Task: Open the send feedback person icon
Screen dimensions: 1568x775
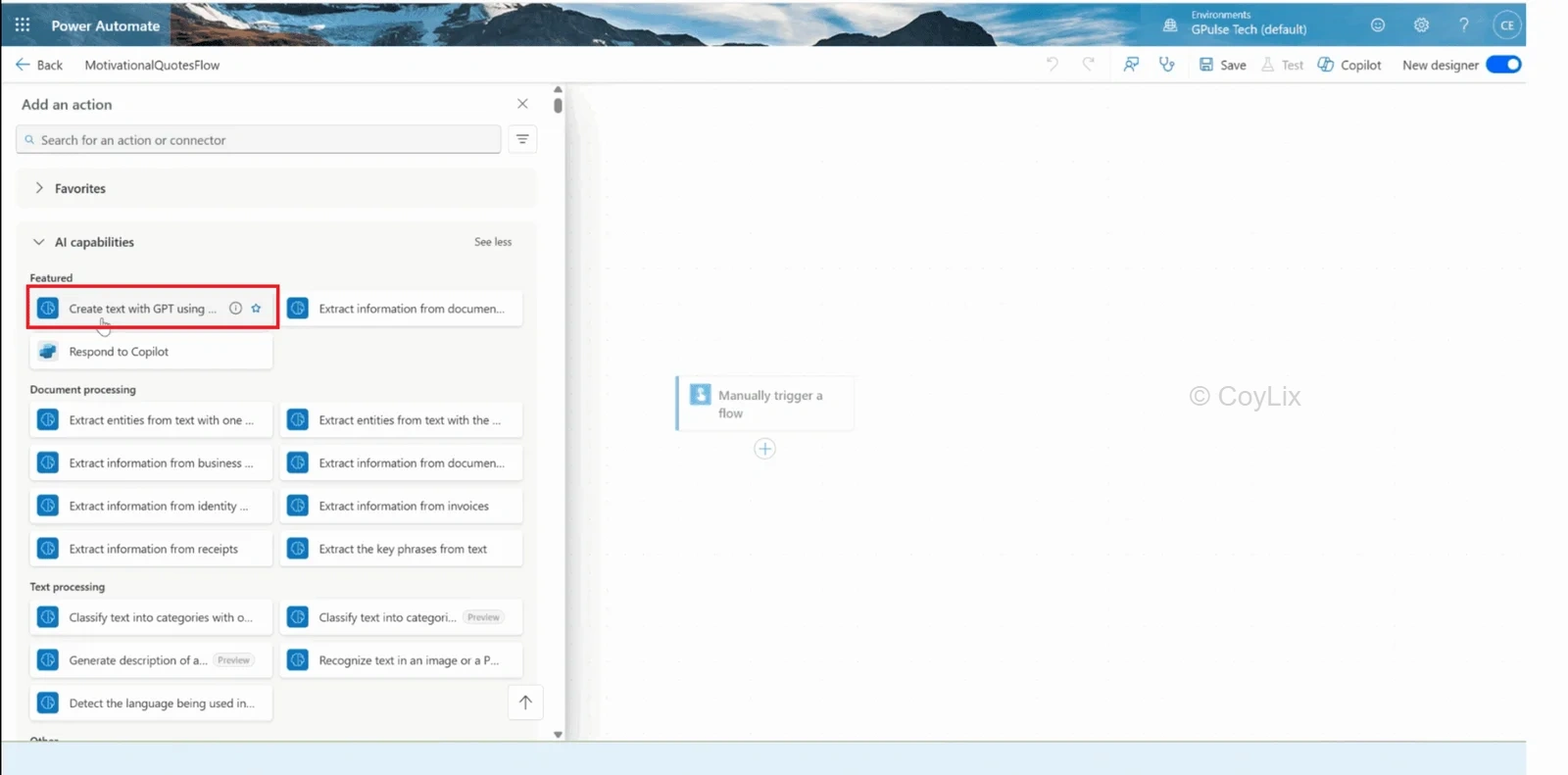Action: pos(1131,65)
